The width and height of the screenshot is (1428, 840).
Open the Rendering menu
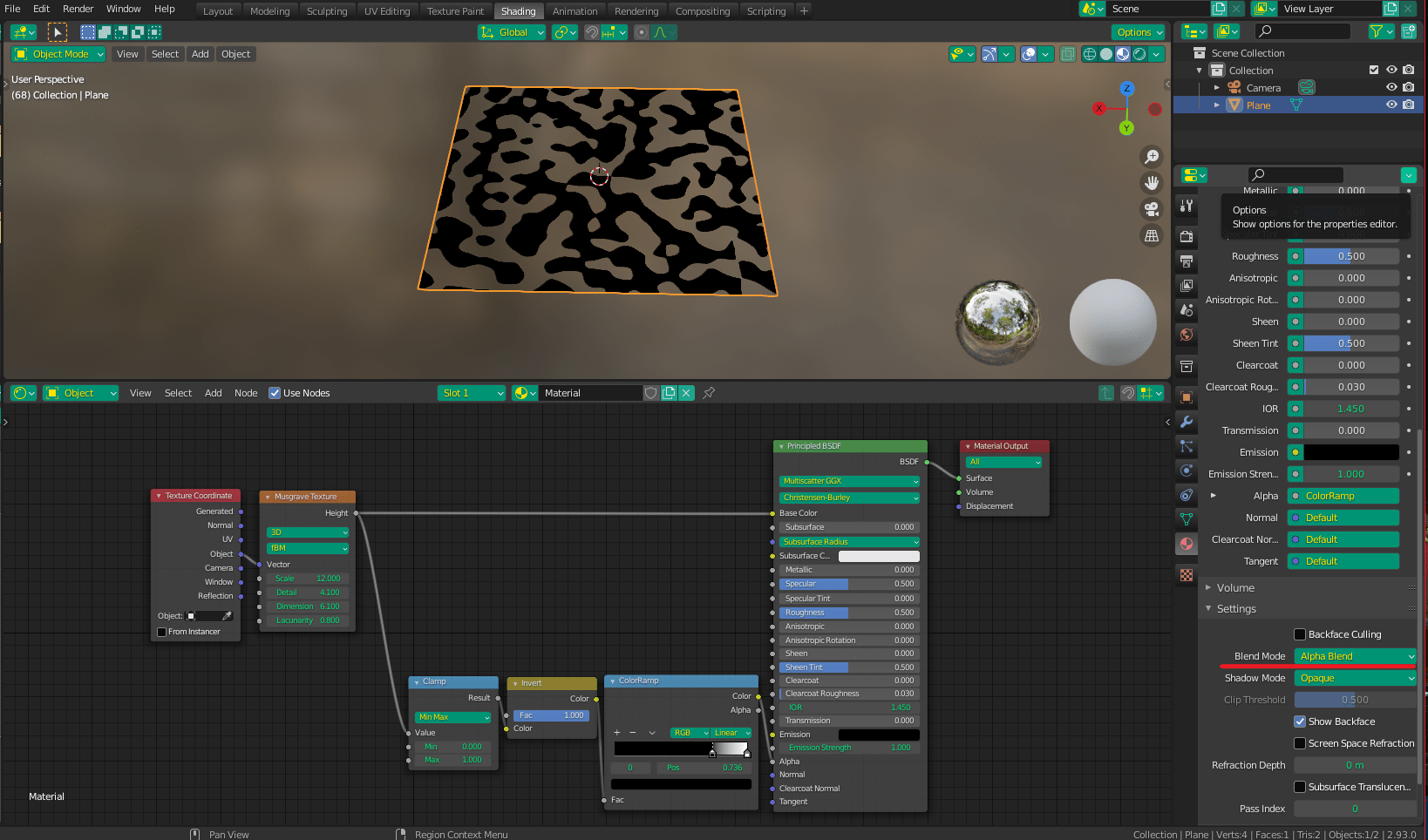click(x=637, y=10)
